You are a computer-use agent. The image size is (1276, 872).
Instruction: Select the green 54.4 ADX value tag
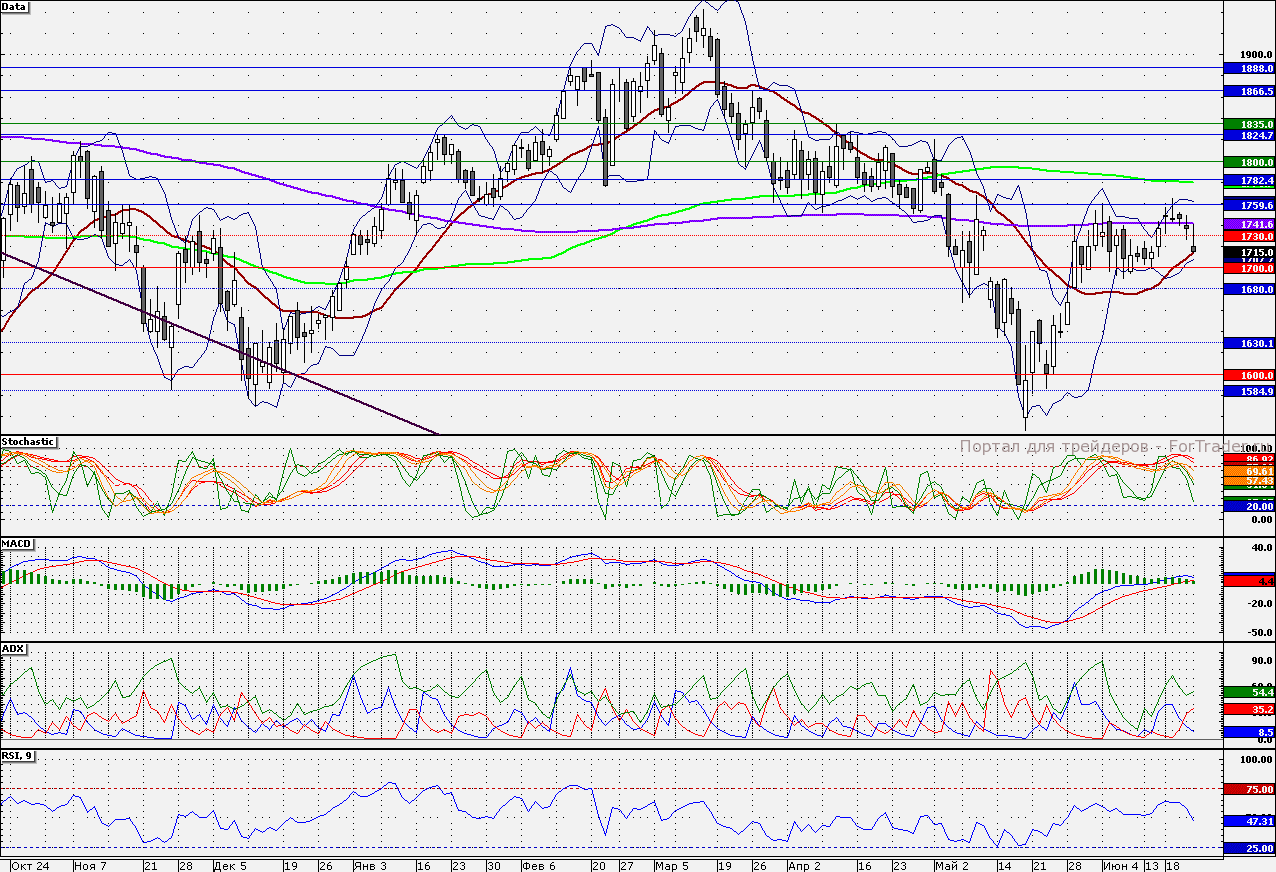(1249, 692)
